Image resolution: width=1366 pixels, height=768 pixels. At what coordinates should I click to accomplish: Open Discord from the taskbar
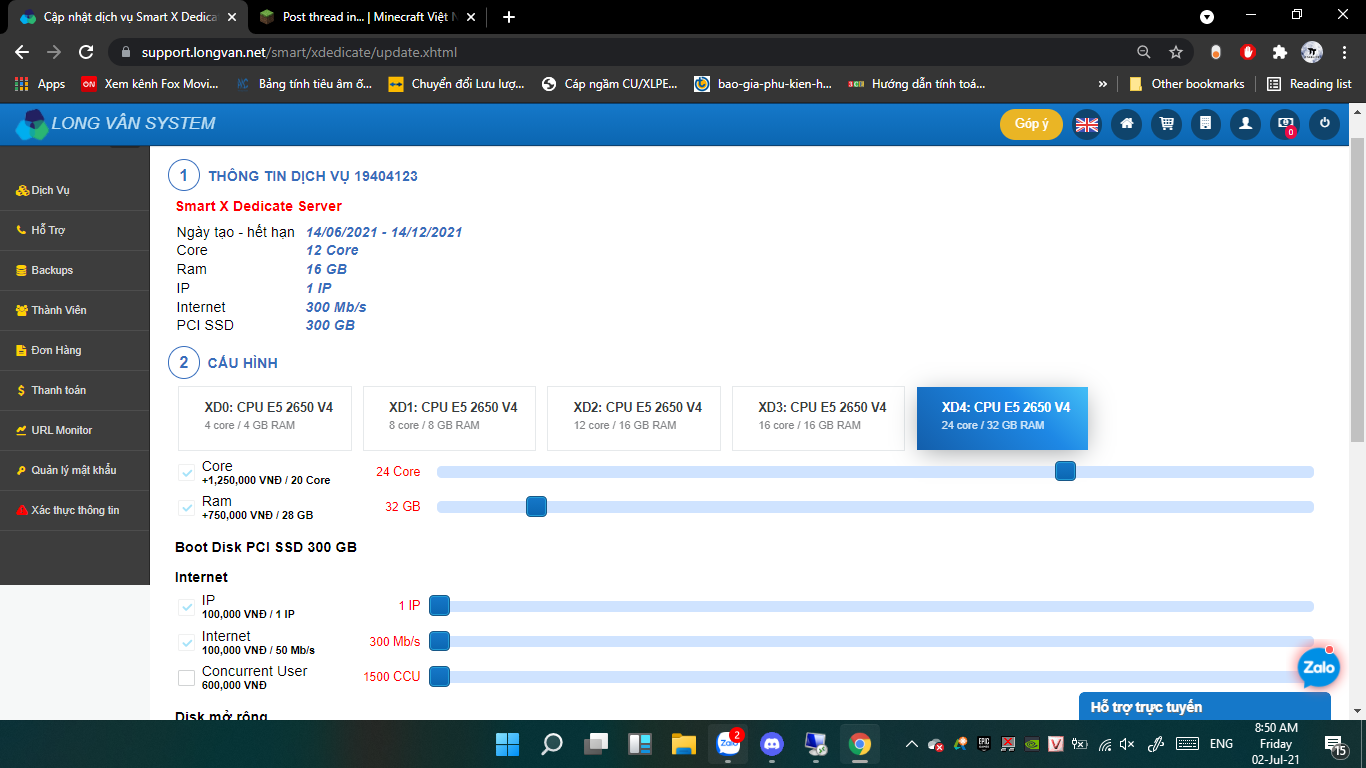pos(771,744)
